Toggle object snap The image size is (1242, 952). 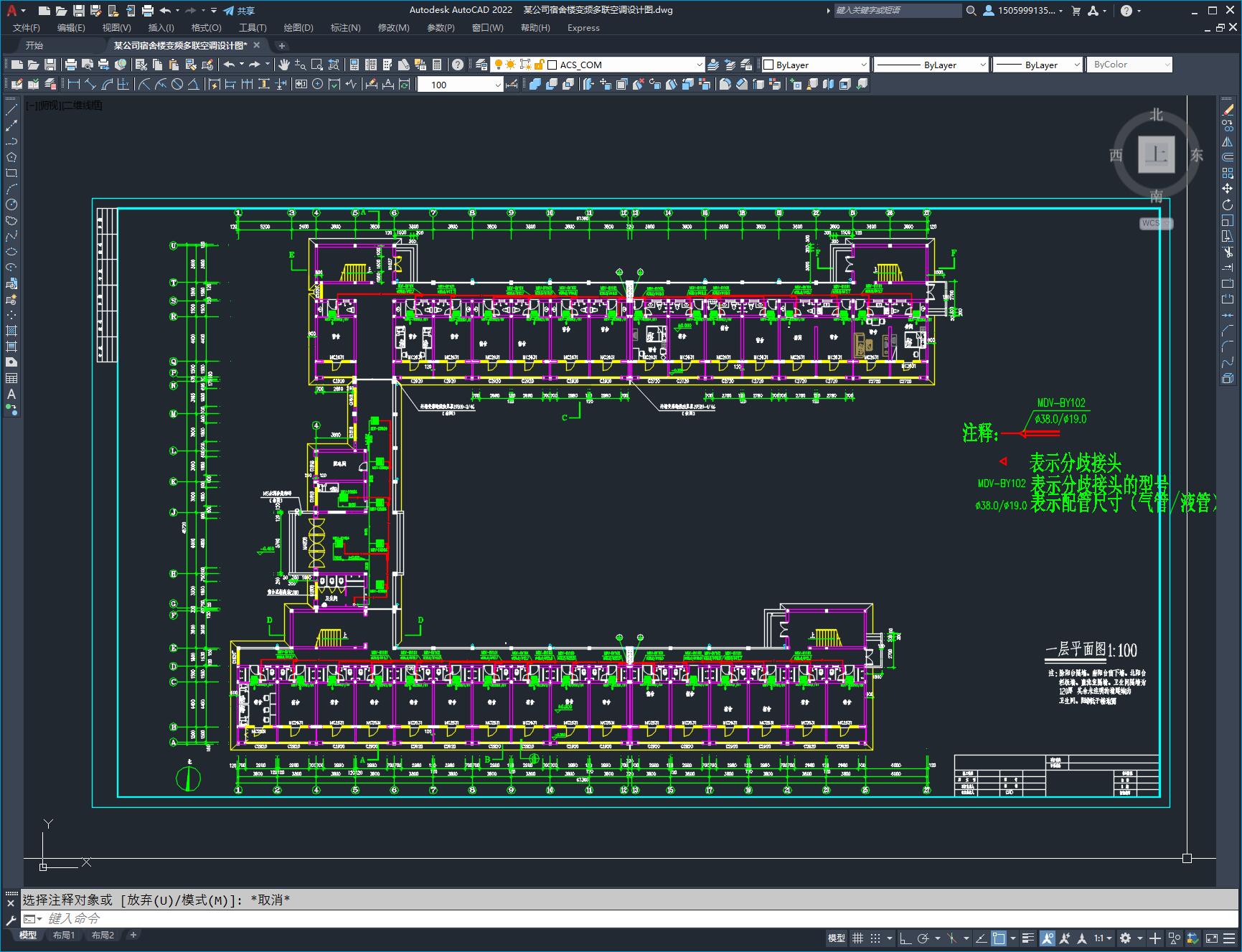pos(999,938)
